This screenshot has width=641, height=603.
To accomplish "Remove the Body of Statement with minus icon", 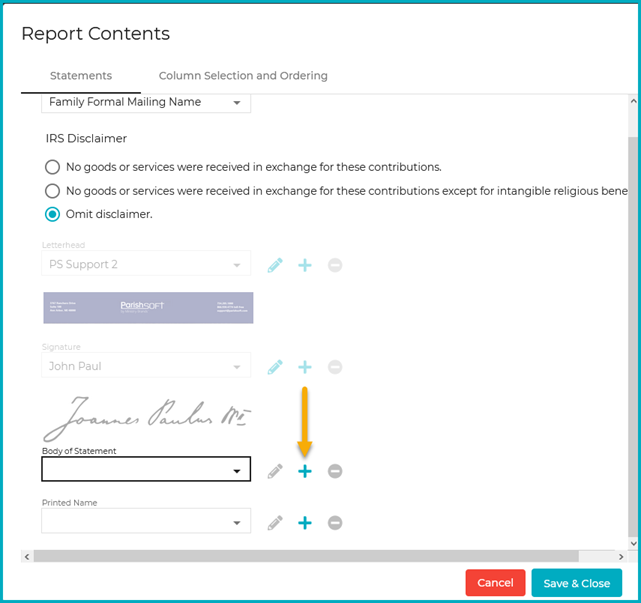I will coord(335,471).
